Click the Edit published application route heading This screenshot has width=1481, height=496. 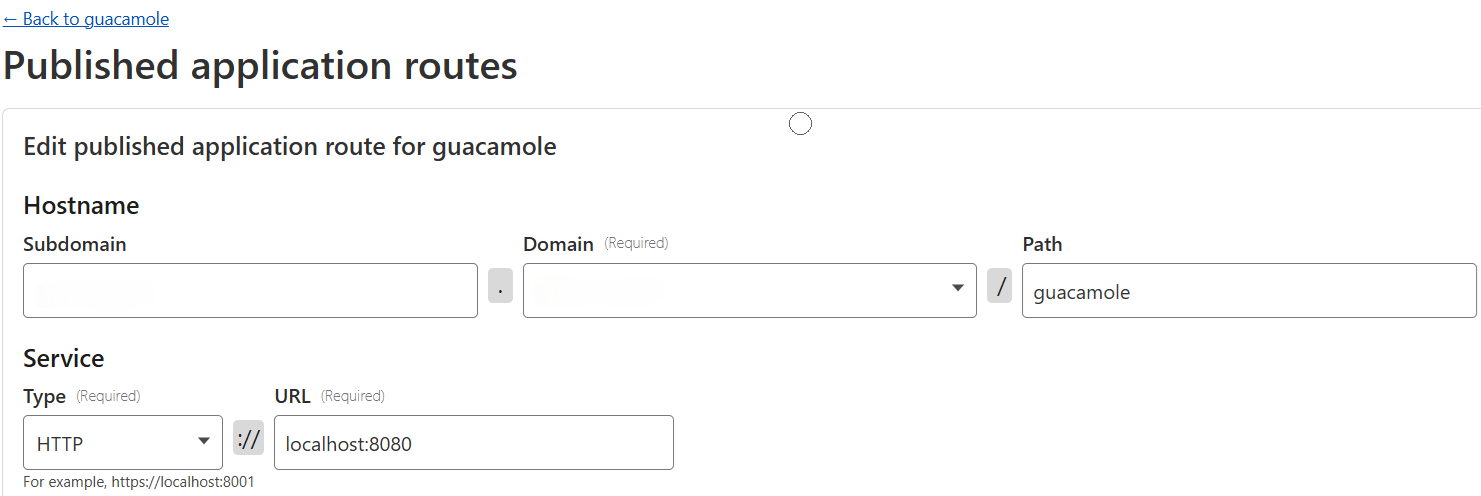point(289,147)
